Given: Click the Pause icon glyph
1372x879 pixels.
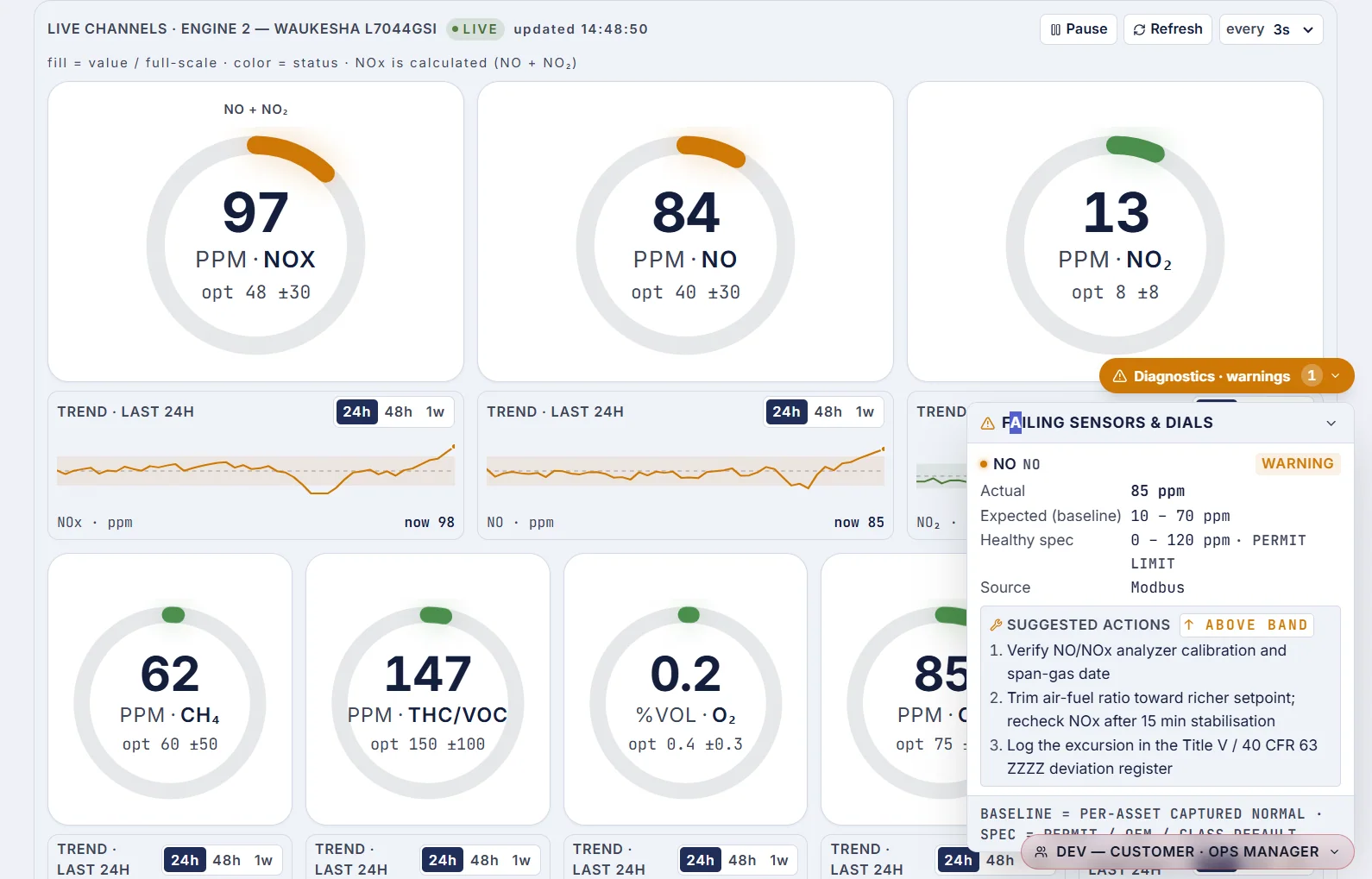Looking at the screenshot, I should tap(1056, 30).
